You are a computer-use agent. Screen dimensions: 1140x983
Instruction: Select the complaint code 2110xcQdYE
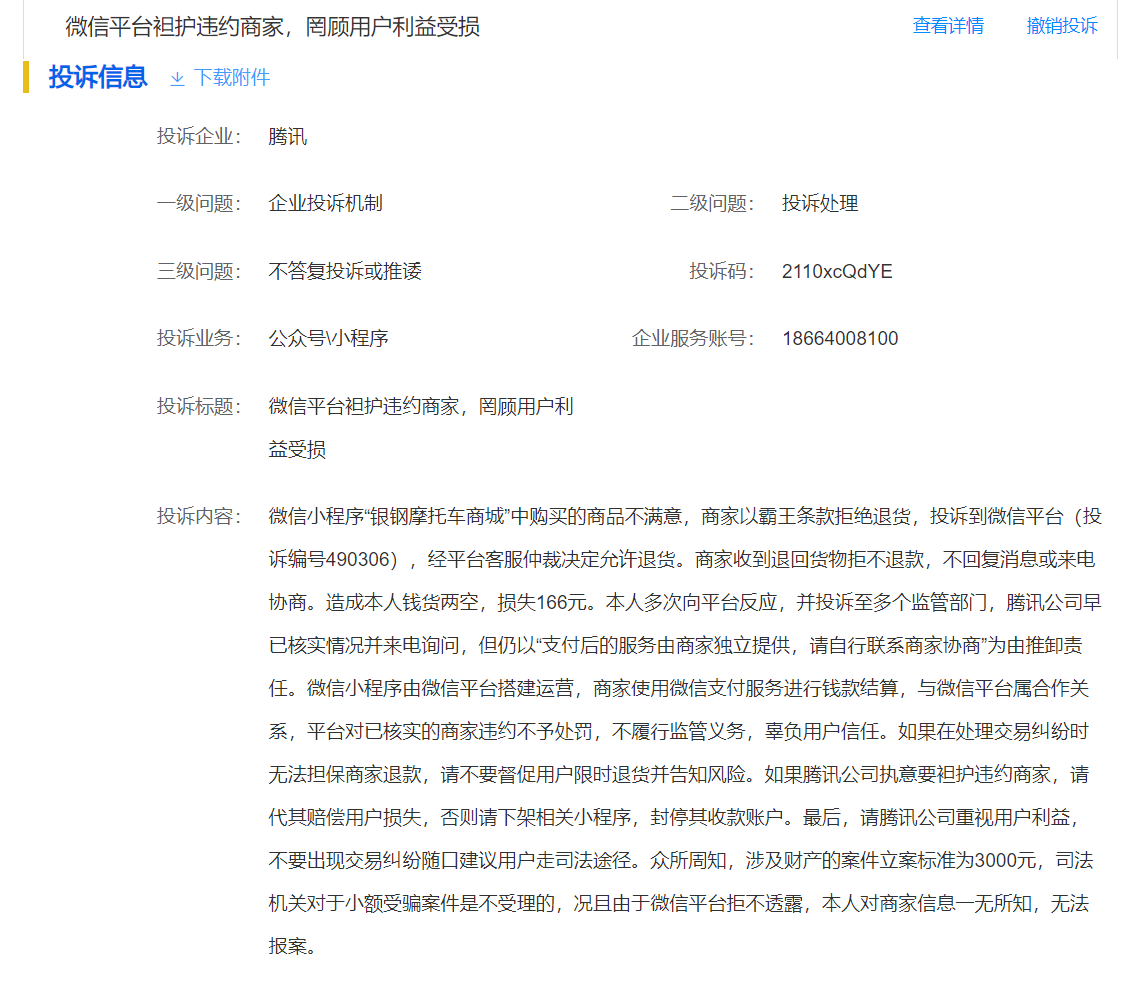[x=837, y=271]
